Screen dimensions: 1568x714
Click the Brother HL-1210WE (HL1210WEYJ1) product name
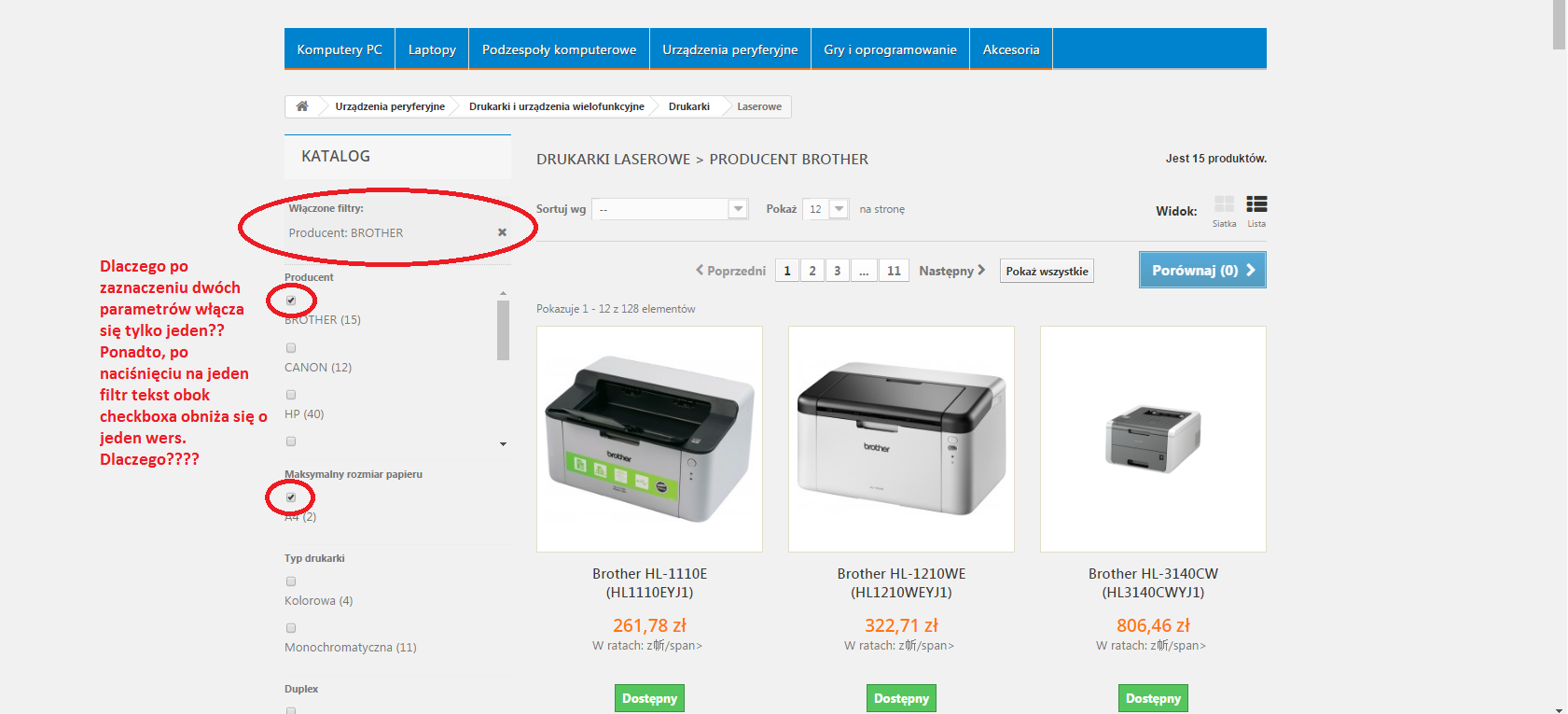click(901, 583)
